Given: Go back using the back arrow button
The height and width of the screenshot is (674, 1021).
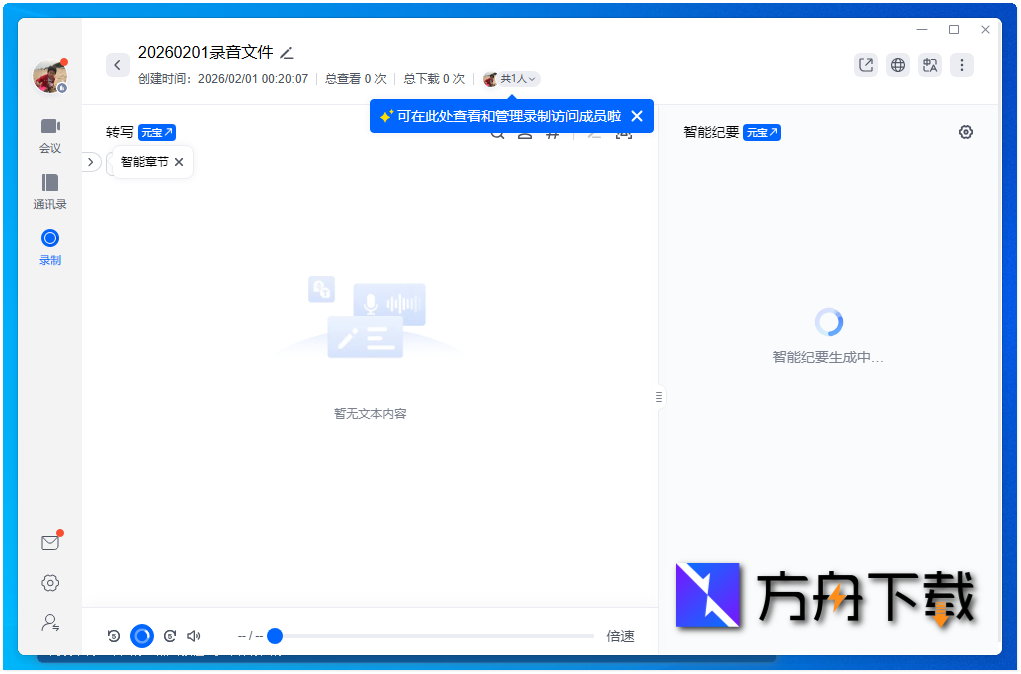Looking at the screenshot, I should [117, 64].
